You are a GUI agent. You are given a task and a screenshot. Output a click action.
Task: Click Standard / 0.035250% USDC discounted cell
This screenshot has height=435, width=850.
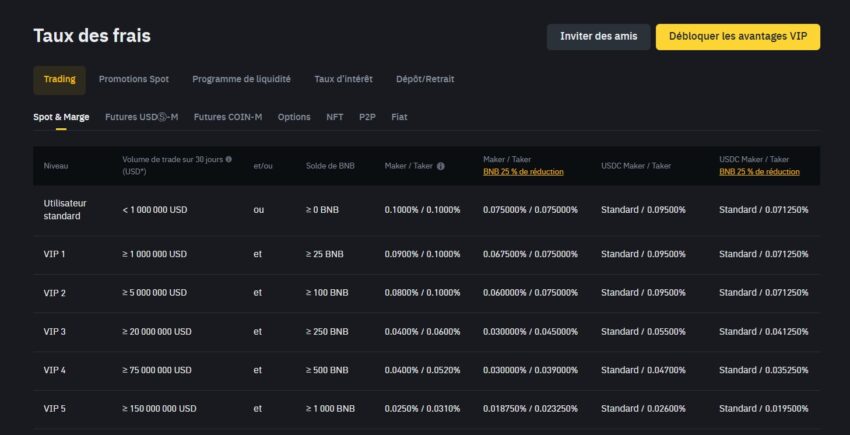tap(764, 370)
